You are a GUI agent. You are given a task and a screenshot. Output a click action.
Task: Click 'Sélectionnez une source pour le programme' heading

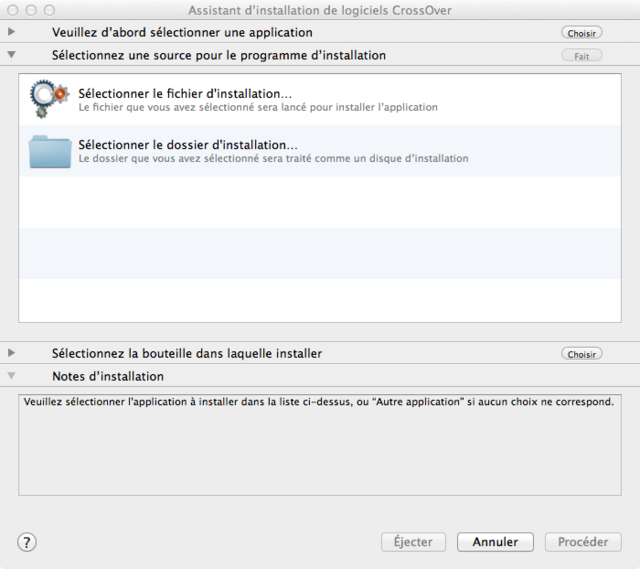219,56
